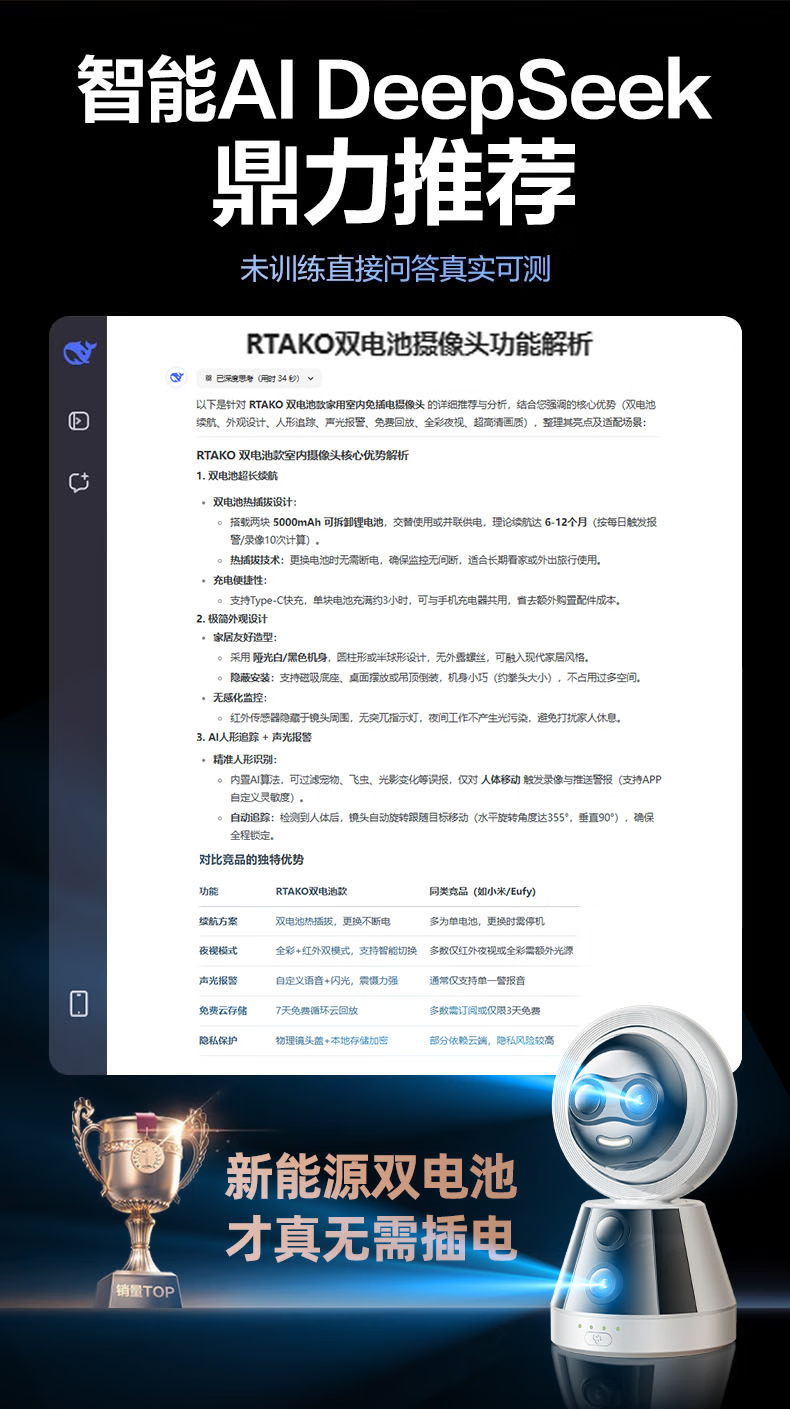This screenshot has width=790, height=1409.
Task: Click the table header RTAKO双电池款
Action: pos(311,890)
